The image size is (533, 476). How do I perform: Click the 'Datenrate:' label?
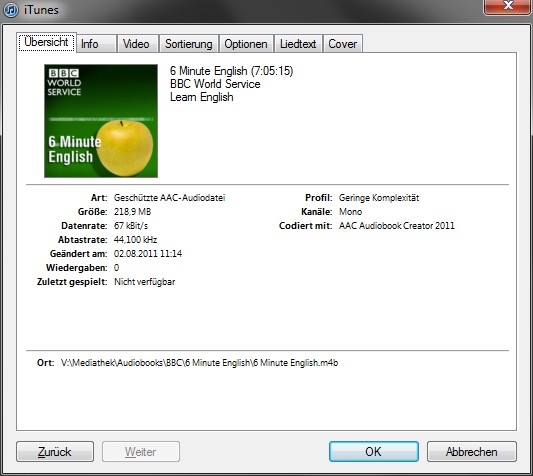pyautogui.click(x=84, y=225)
